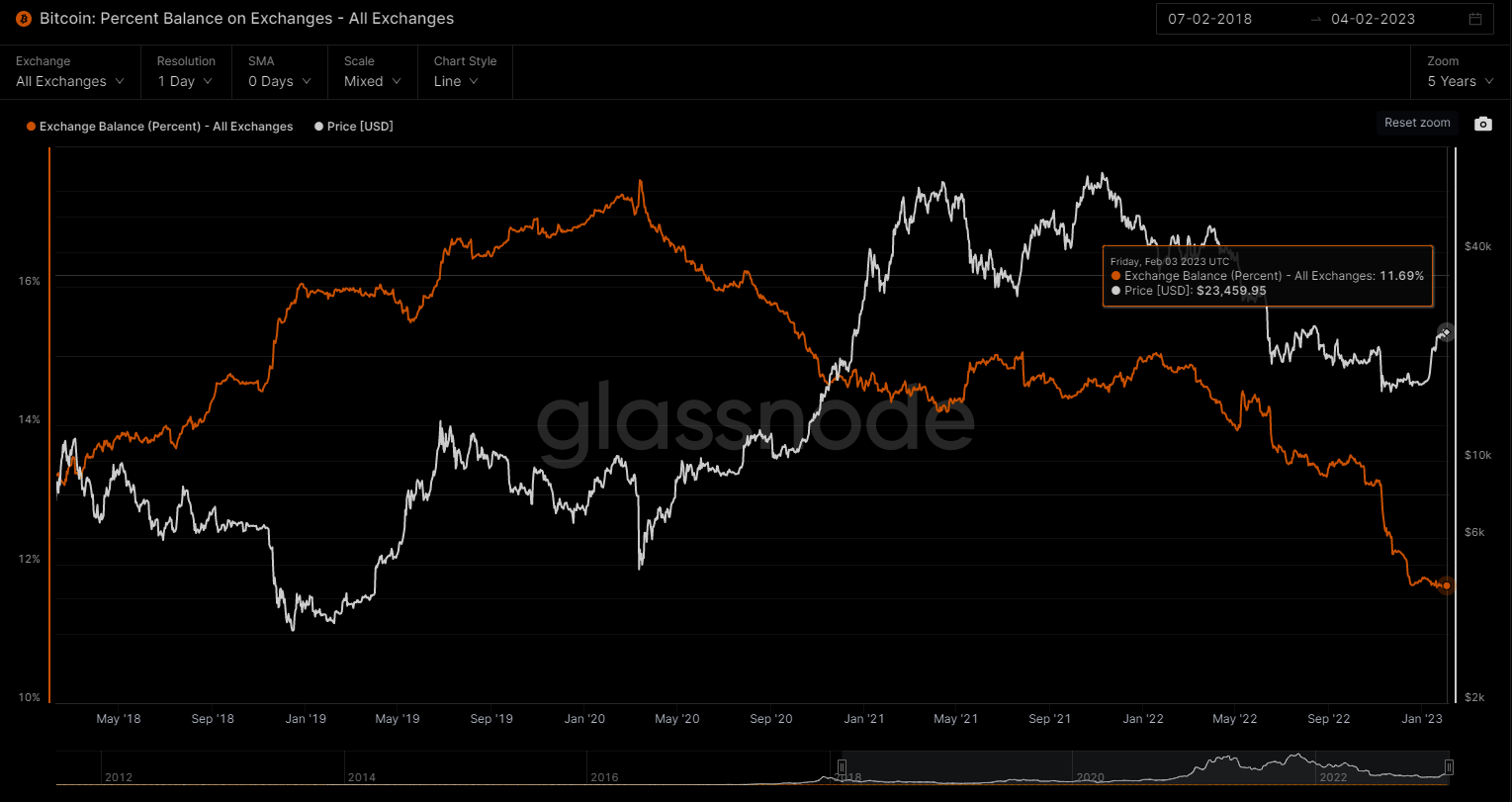
Task: Click the camera screenshot icon
Action: click(1482, 124)
